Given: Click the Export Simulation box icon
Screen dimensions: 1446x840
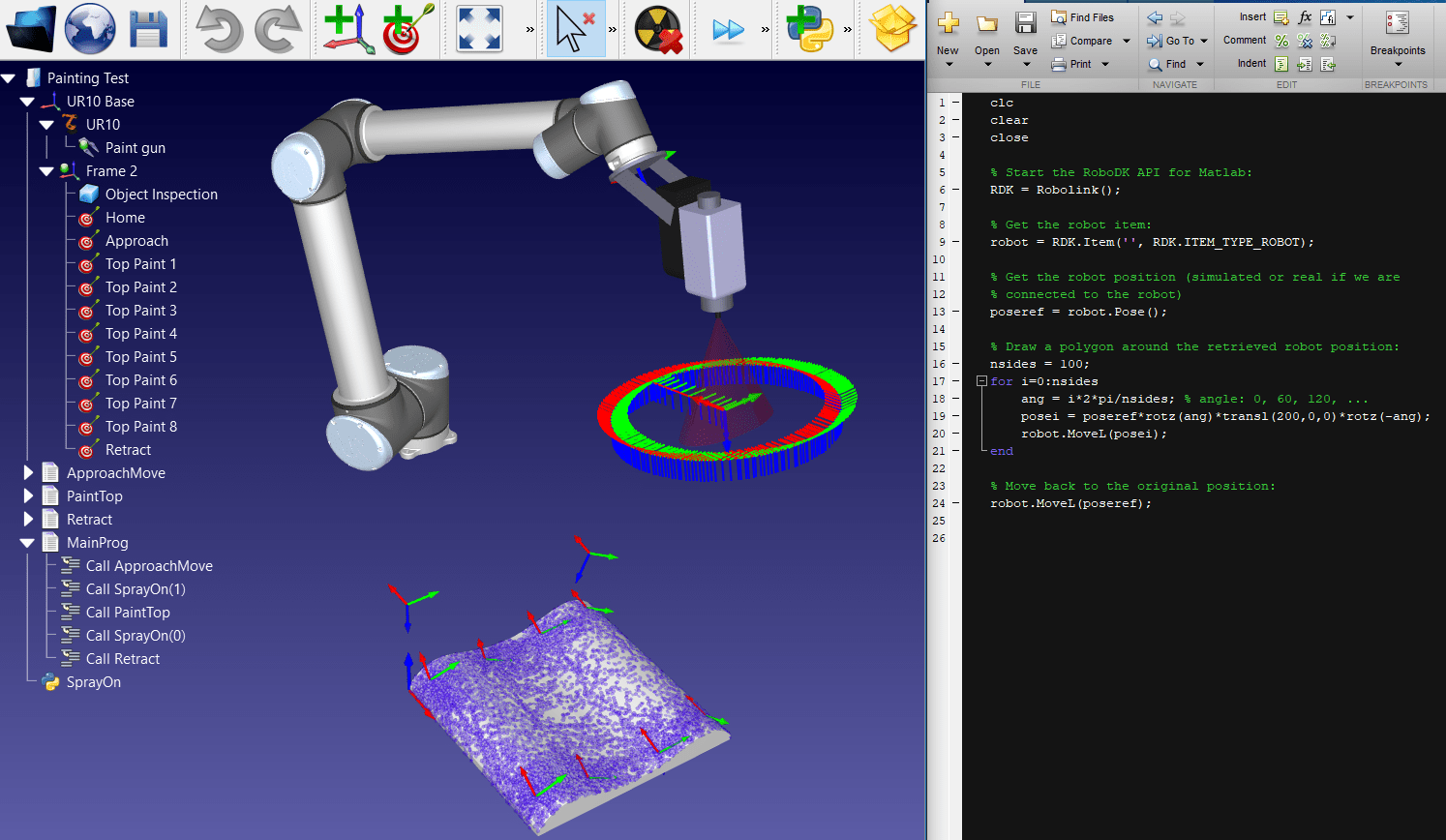Looking at the screenshot, I should point(889,28).
